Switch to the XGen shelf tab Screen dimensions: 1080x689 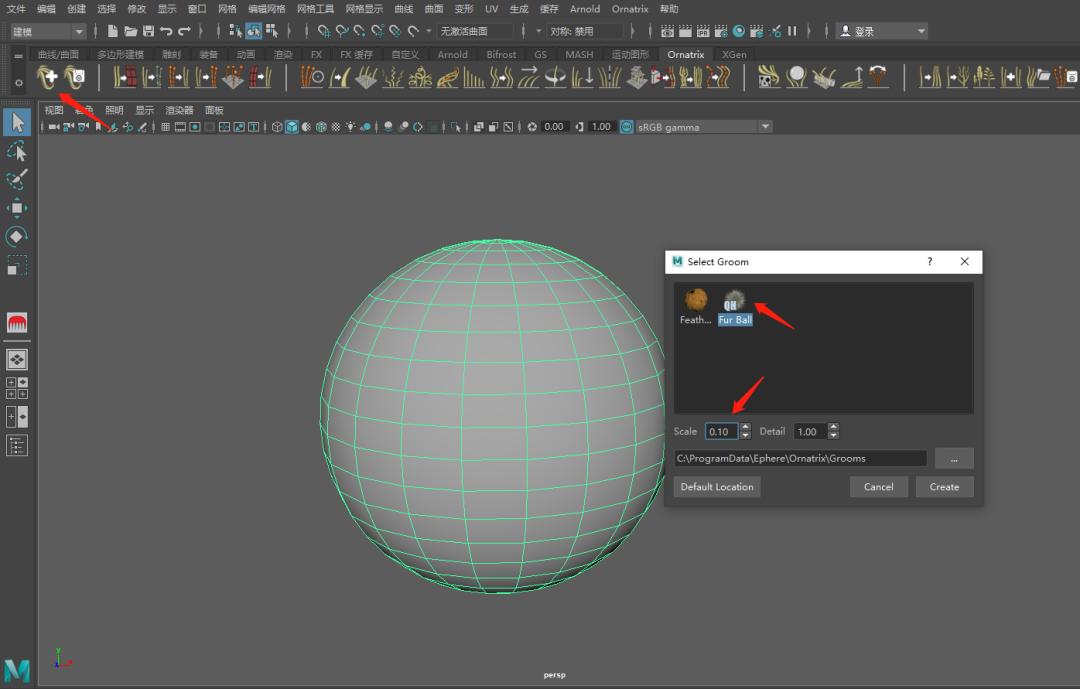733,54
